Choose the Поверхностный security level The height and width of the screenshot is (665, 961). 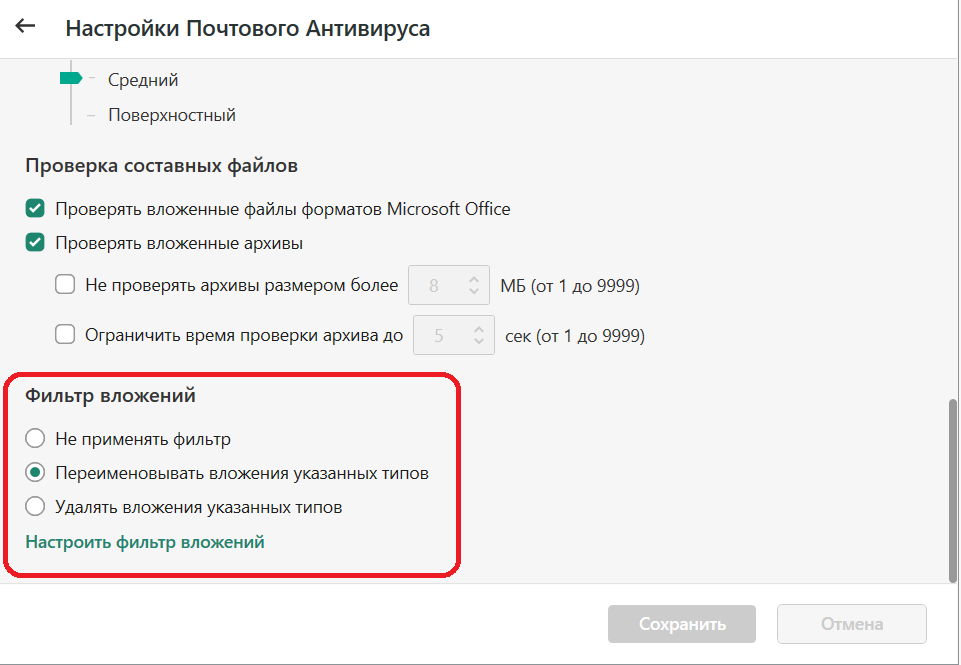coord(172,115)
